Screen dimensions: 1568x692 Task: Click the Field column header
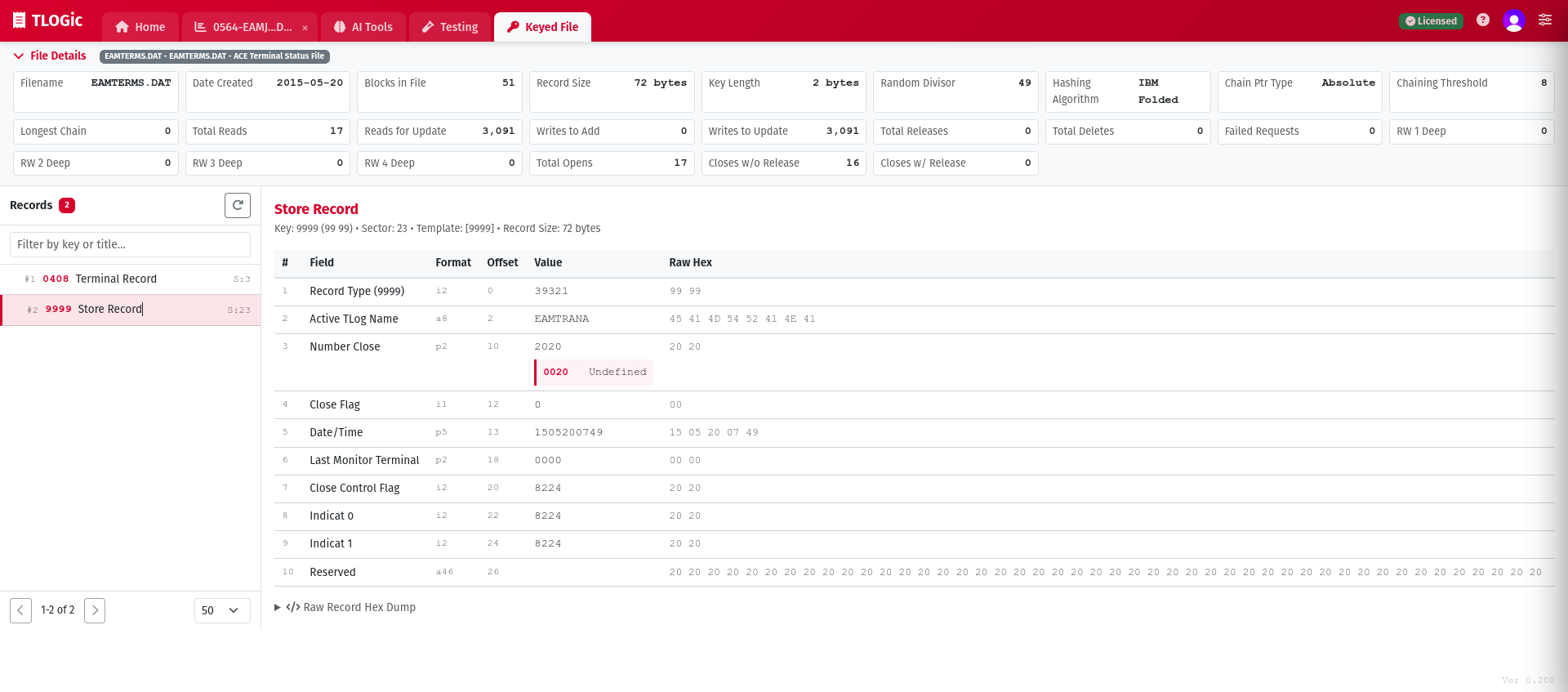(322, 262)
